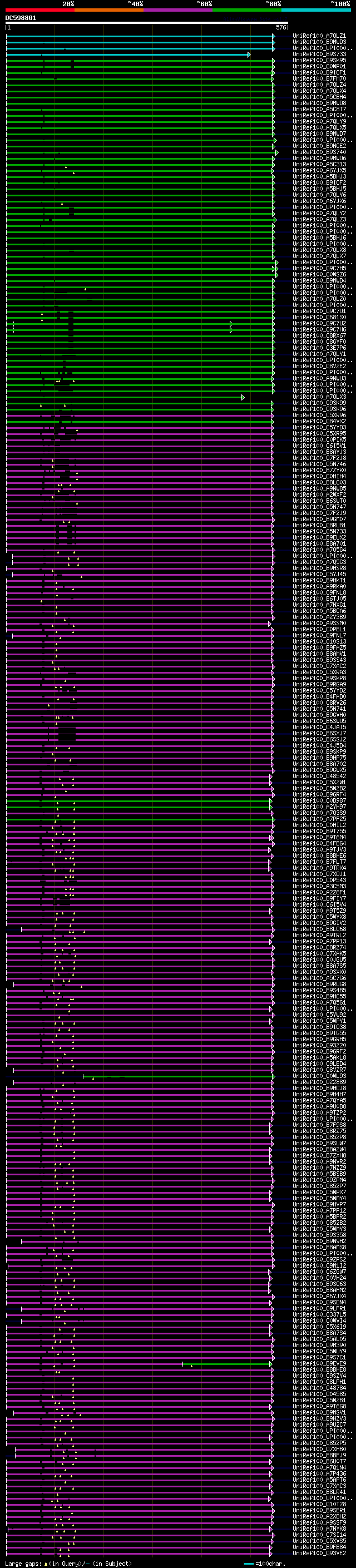Select hit UniRef100_B9IQF1
Image resolution: width=356 pixels, height=1568 pixels.
[x=319, y=72]
